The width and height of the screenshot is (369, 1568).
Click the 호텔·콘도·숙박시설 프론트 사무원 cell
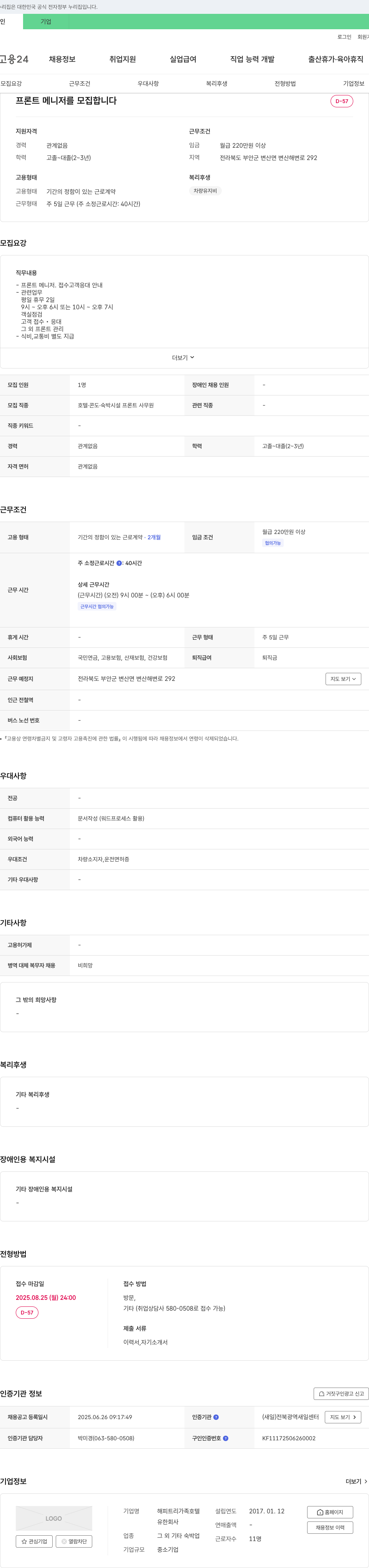[115, 405]
